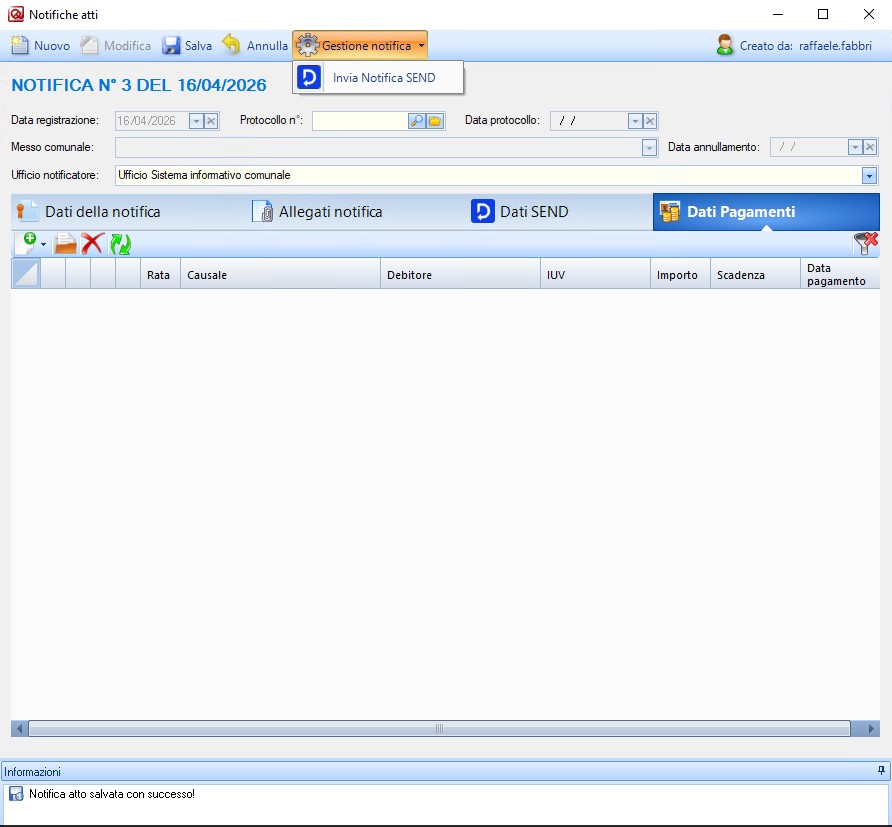Switch to the Dati SEND tab
The image size is (892, 827).
pyautogui.click(x=533, y=212)
